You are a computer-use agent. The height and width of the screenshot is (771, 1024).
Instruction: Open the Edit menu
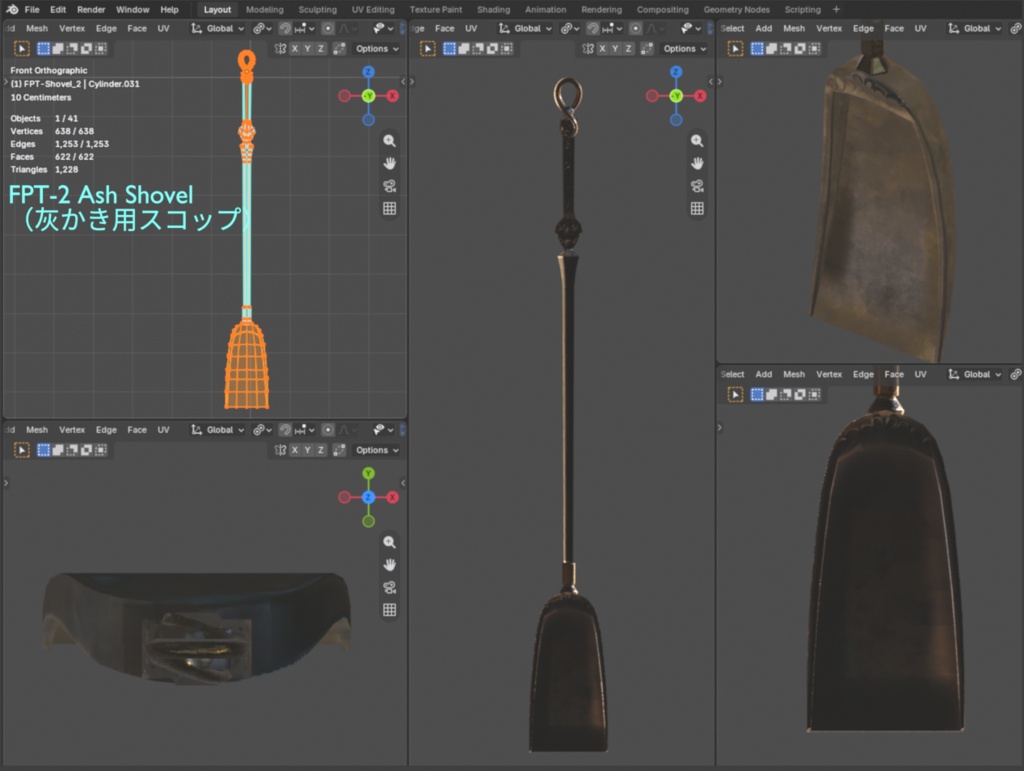(58, 10)
